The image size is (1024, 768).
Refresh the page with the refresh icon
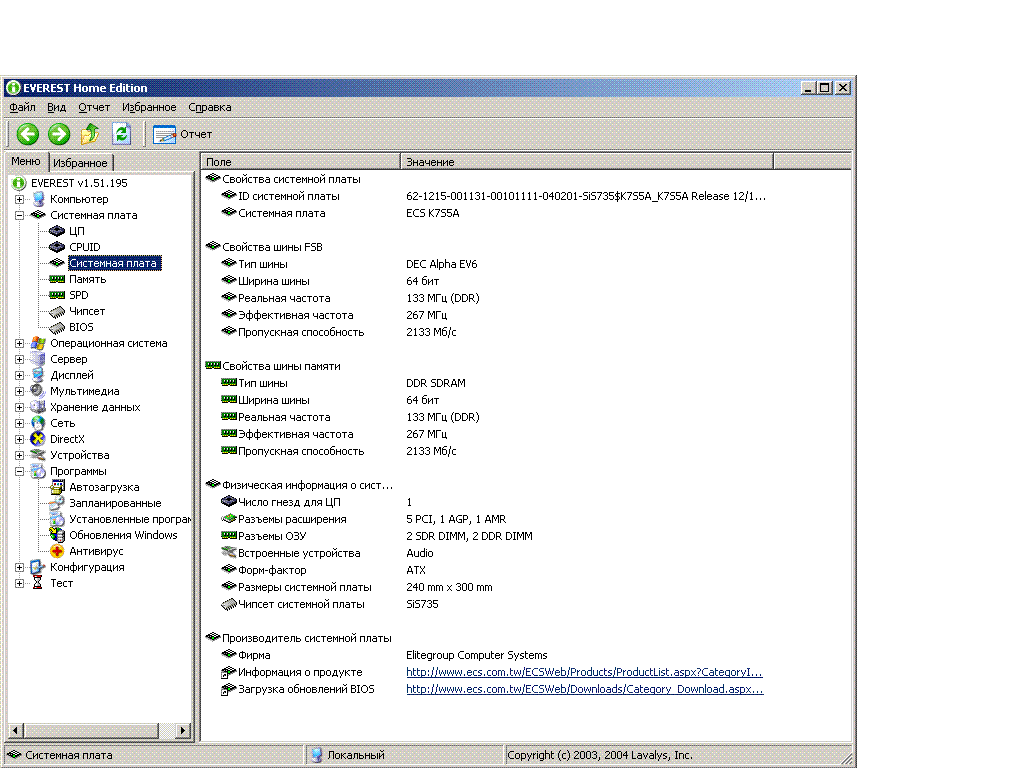point(121,134)
